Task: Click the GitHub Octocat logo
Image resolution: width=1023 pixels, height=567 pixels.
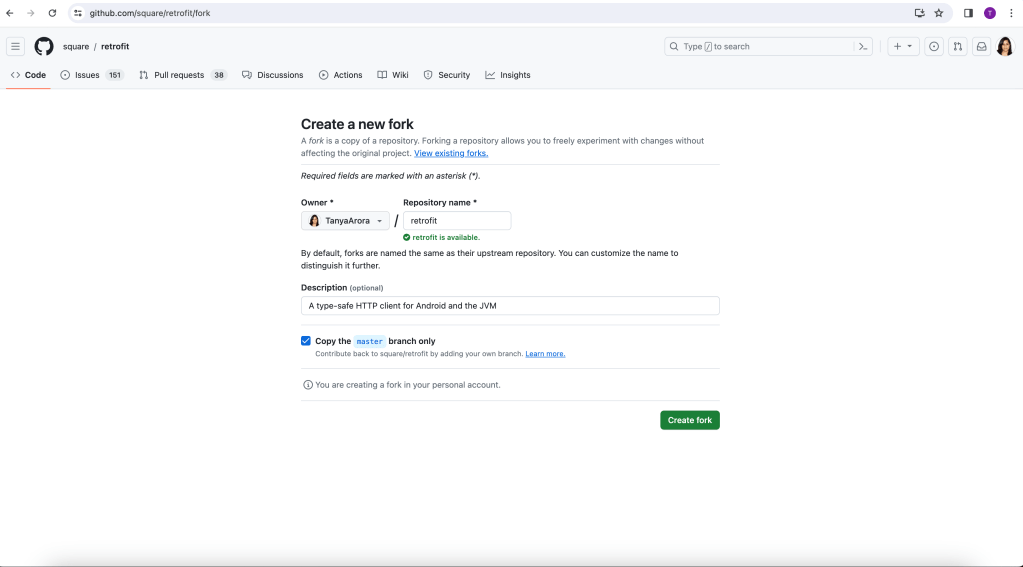Action: pyautogui.click(x=44, y=46)
